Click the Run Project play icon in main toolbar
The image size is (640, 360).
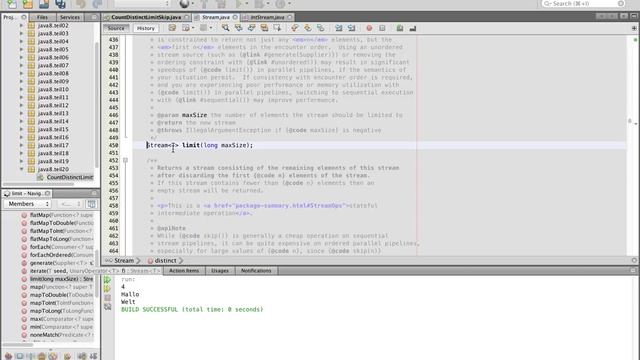point(239,4)
